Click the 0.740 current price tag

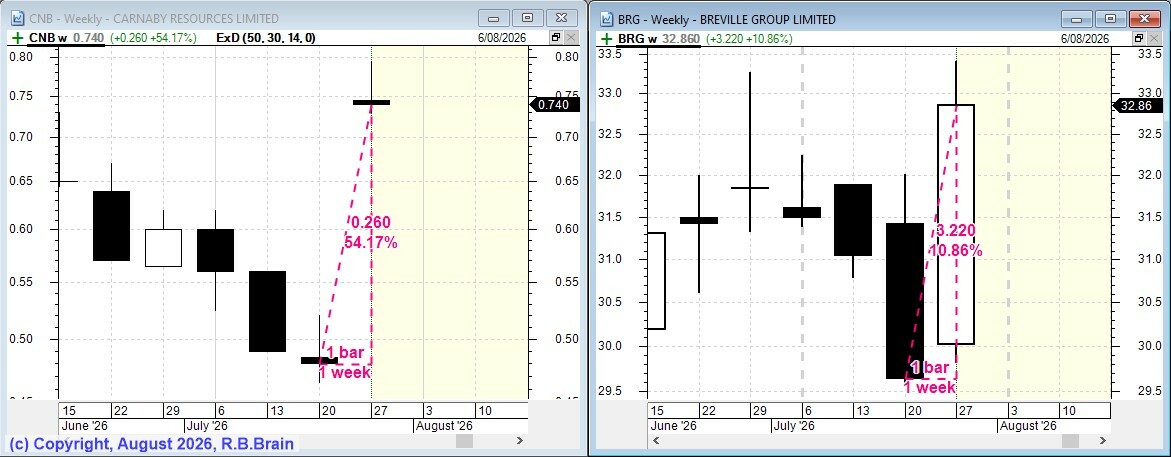[554, 105]
